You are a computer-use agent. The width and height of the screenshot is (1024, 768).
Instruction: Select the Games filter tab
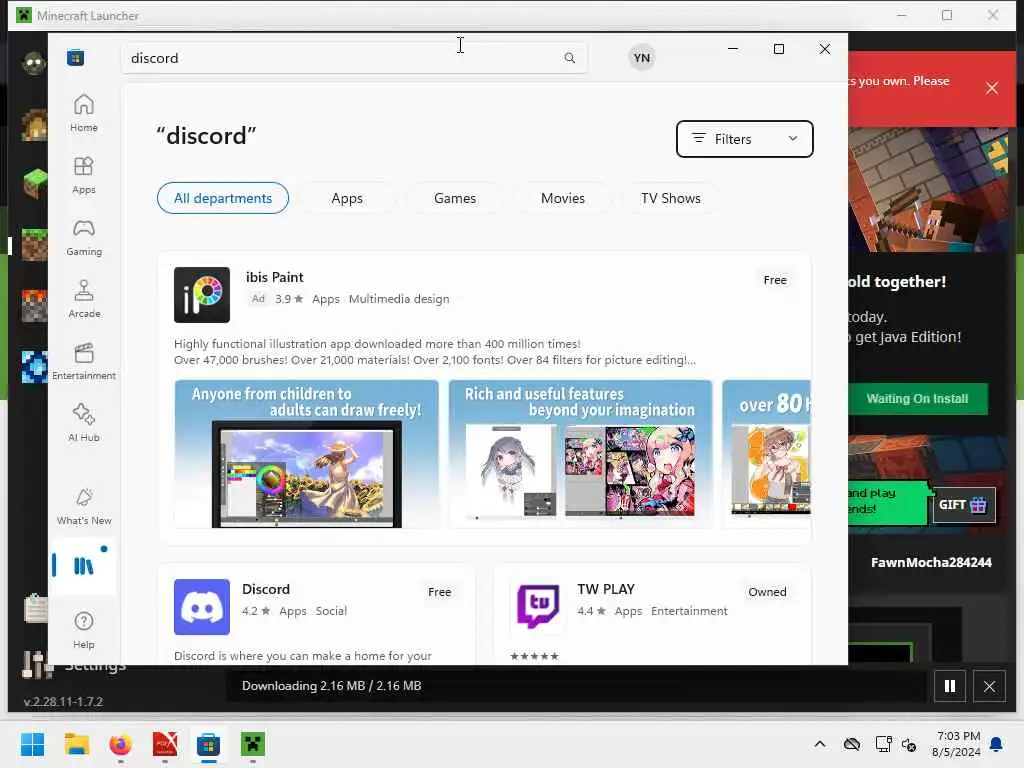point(455,198)
